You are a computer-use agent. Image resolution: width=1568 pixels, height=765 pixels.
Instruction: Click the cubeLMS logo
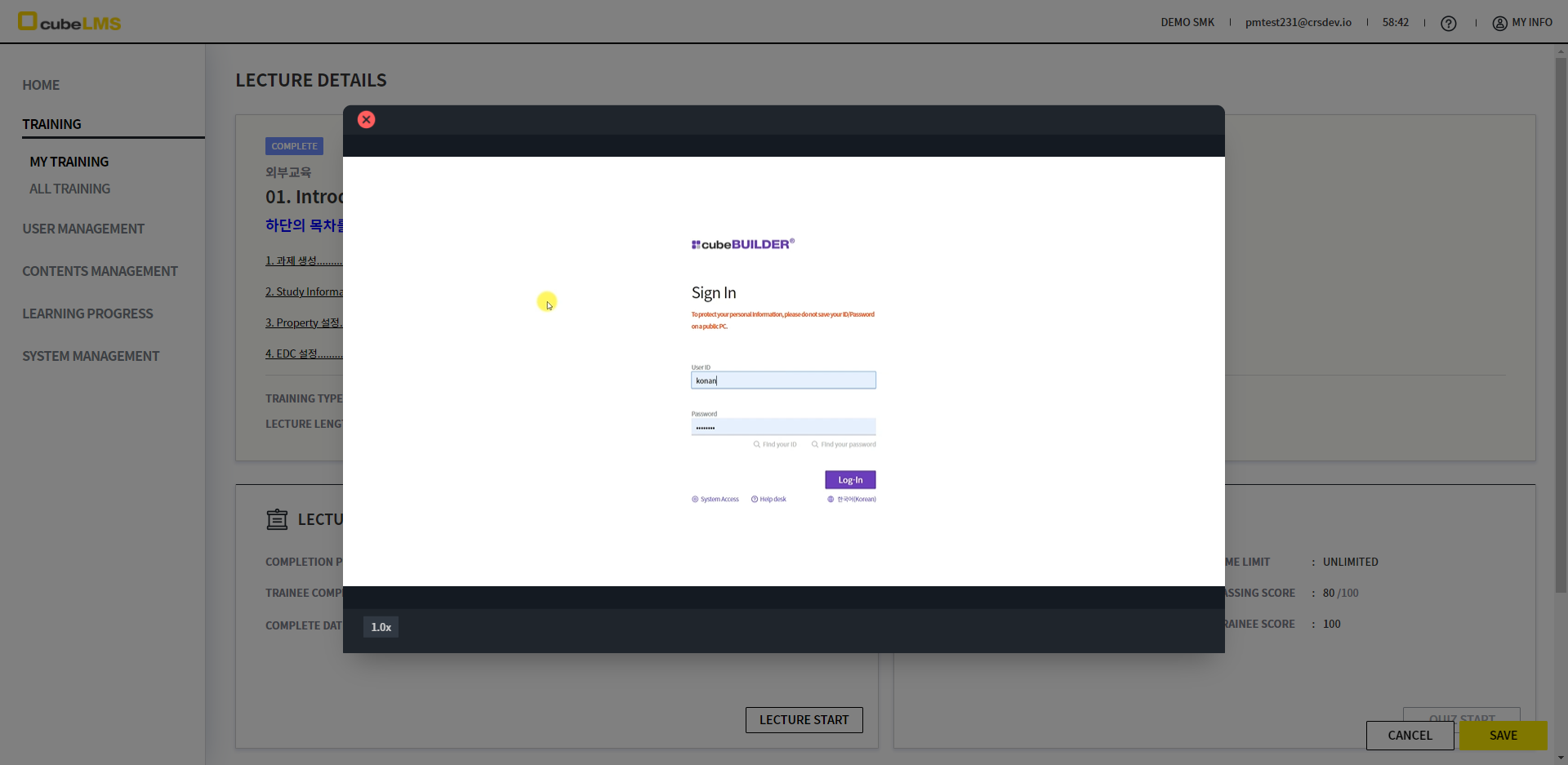(69, 22)
